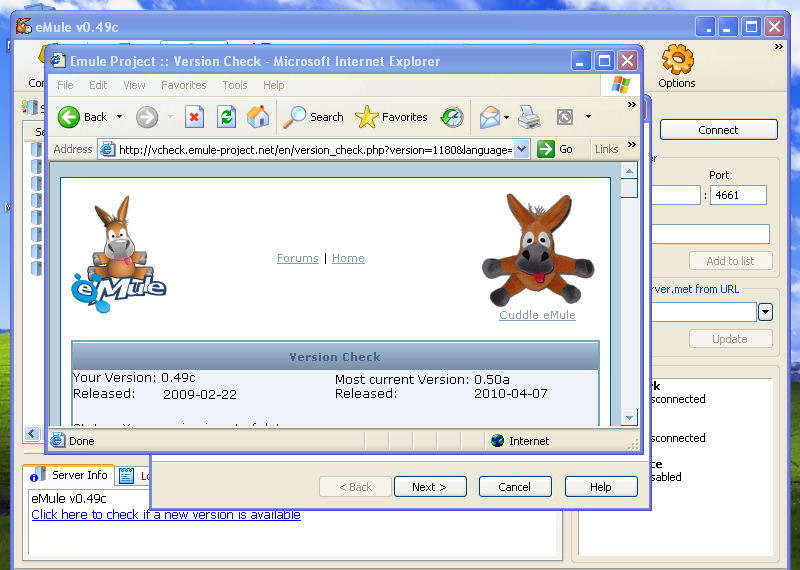
Task: Go to Home page via house icon
Action: (x=258, y=117)
